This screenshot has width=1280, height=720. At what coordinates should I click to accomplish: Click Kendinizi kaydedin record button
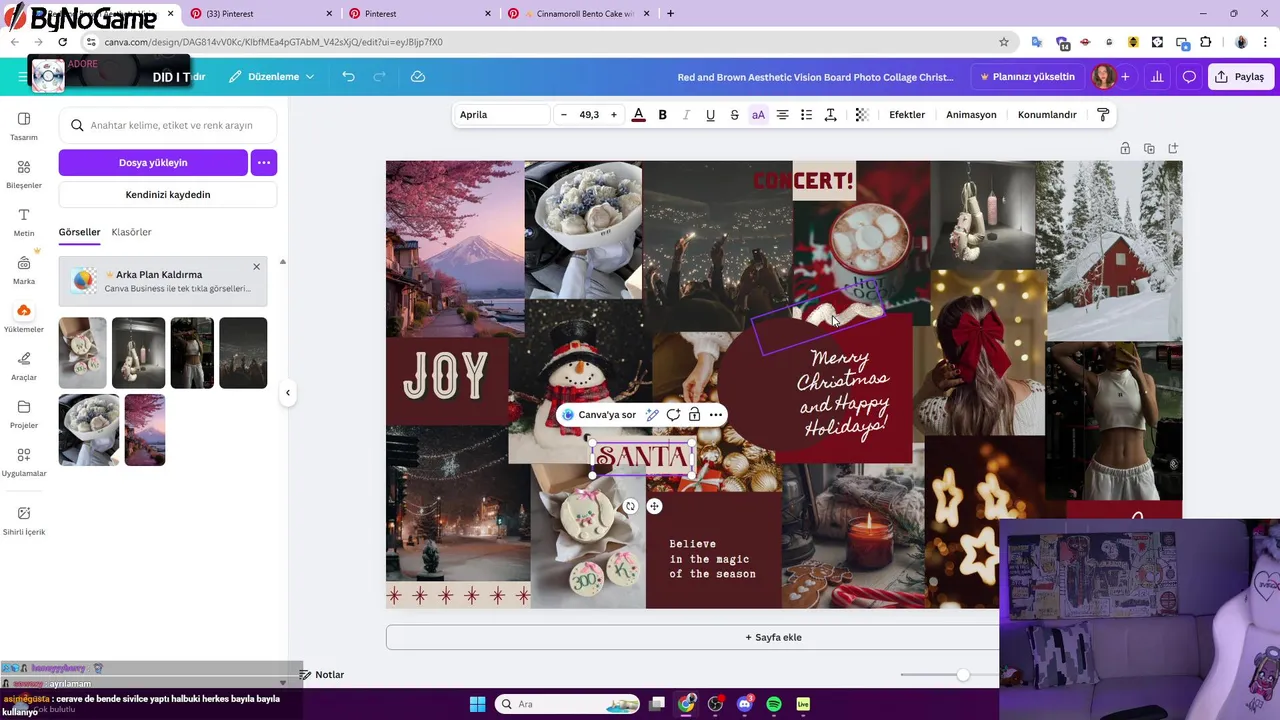coord(168,194)
